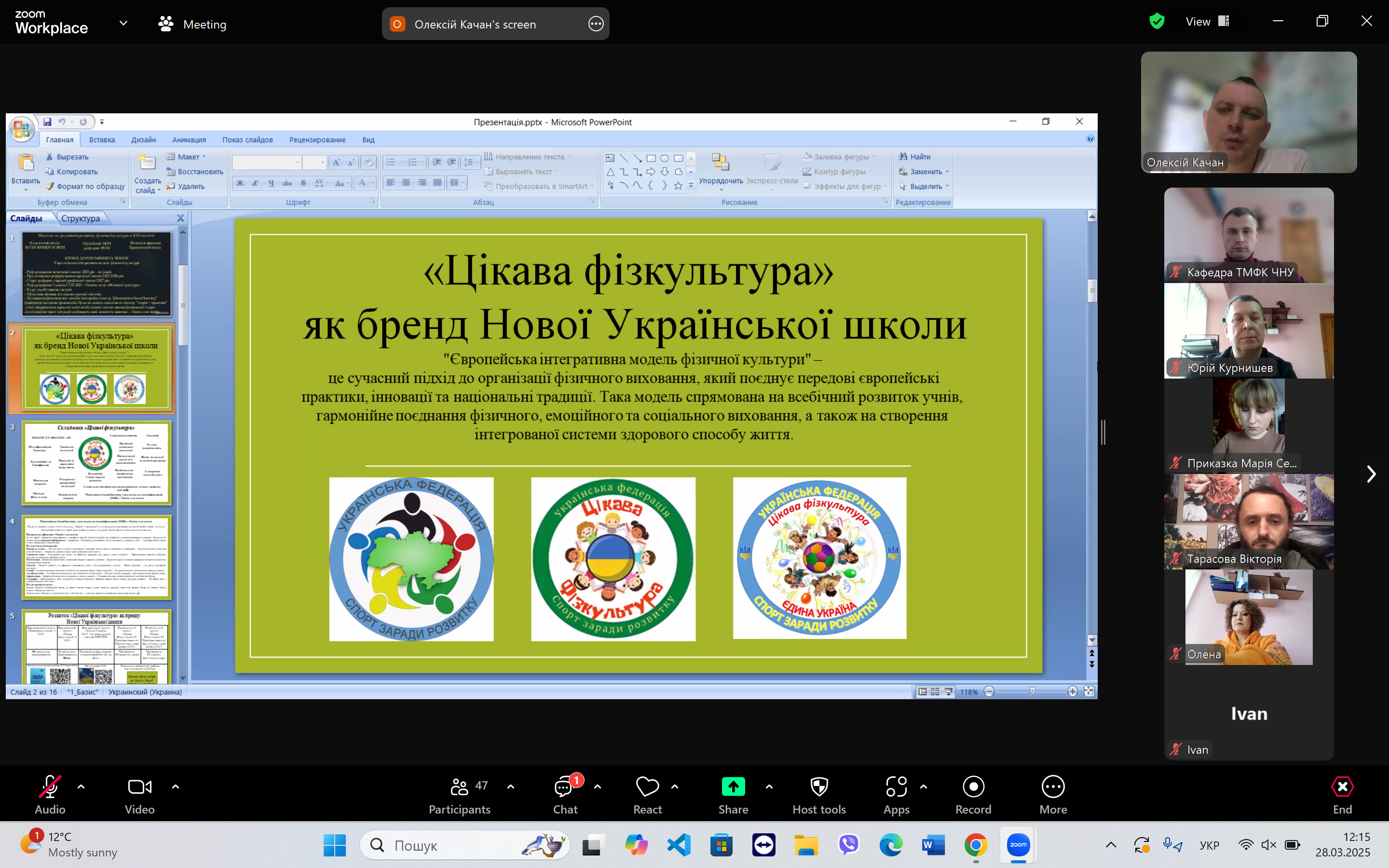Open the View layout menu
This screenshot has width=1389, height=868.
click(x=1208, y=21)
